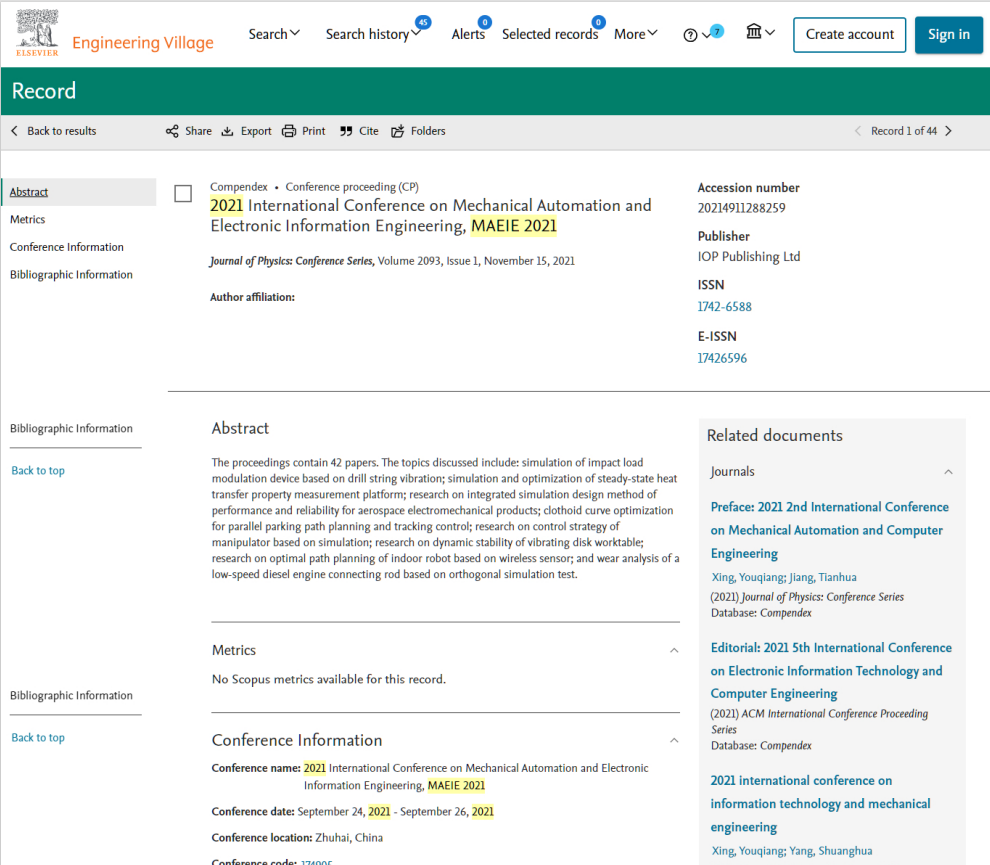Screen dimensions: 990x865
Task: Jump to Bibliographic Information below Conference Information
Action: [x=71, y=275]
